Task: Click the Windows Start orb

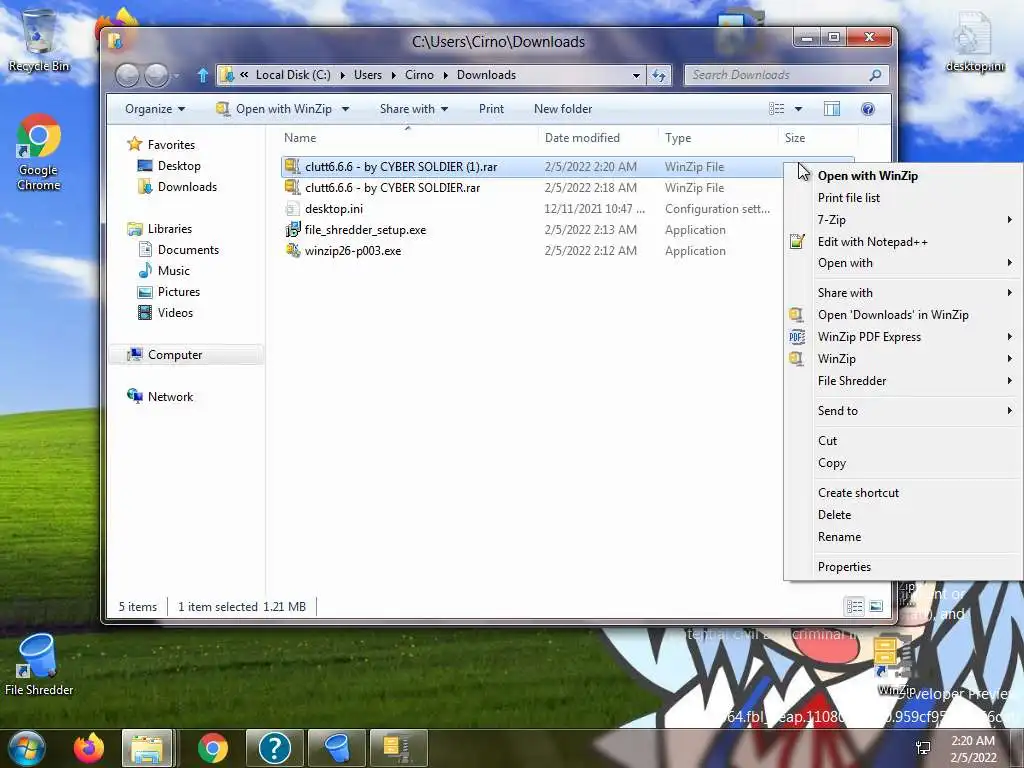Action: click(x=27, y=748)
